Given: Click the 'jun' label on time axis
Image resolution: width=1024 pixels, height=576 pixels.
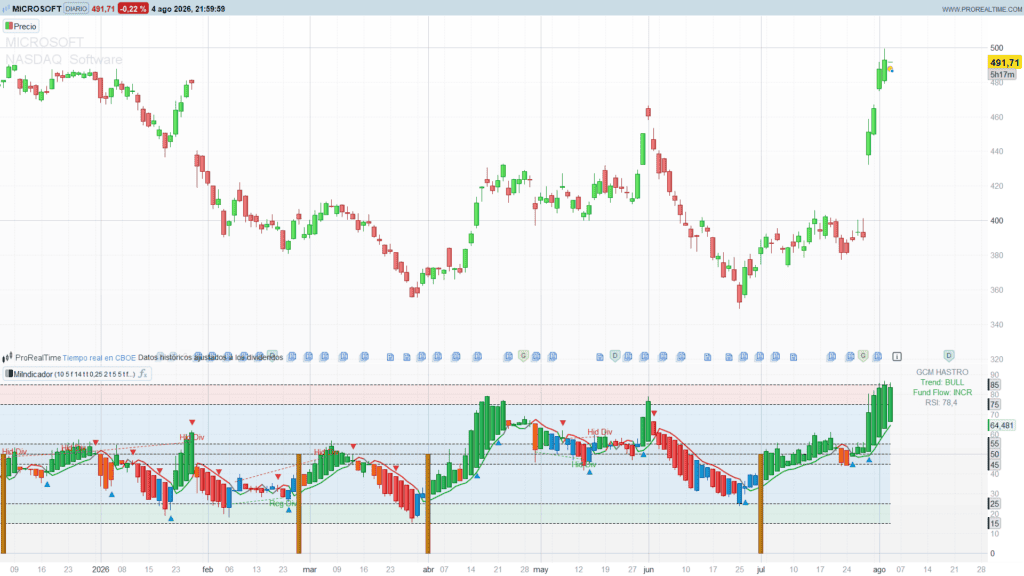Looking at the screenshot, I should click(x=648, y=569).
